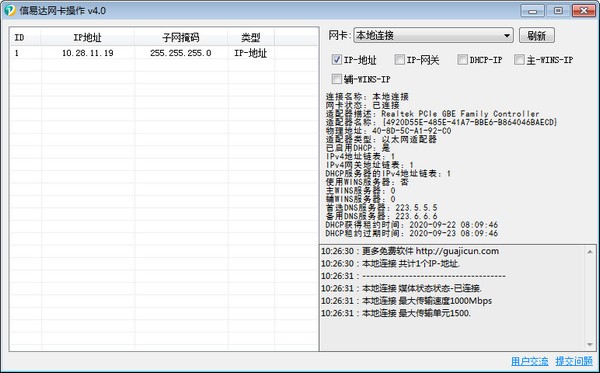The image size is (600, 373).
Task: Click the subnet mask cell 255.255.255.0
Action: coord(181,53)
